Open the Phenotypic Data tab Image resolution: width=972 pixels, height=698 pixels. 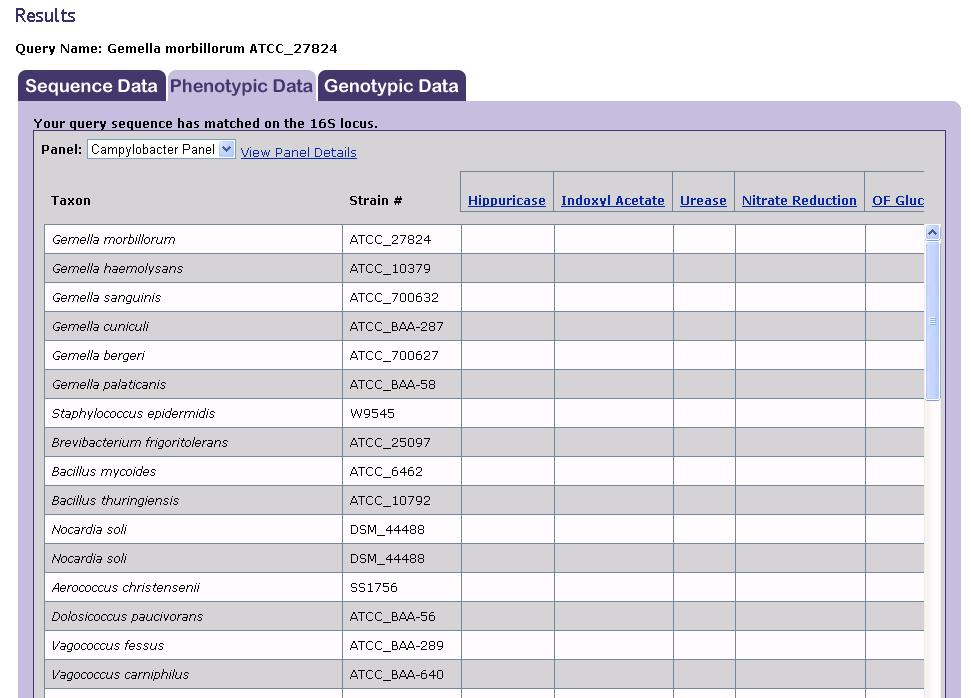[241, 86]
